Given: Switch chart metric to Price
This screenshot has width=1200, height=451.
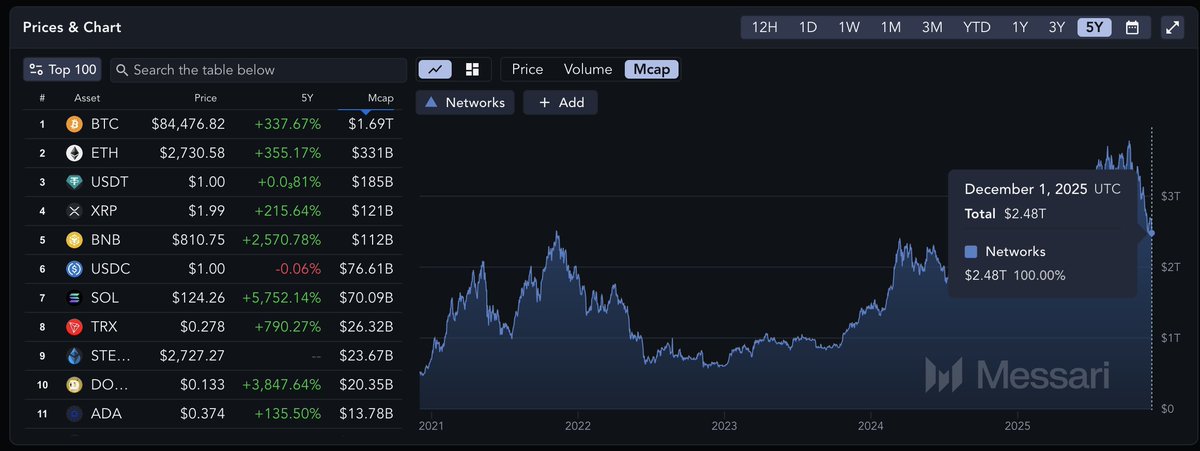Looking at the screenshot, I should point(527,69).
